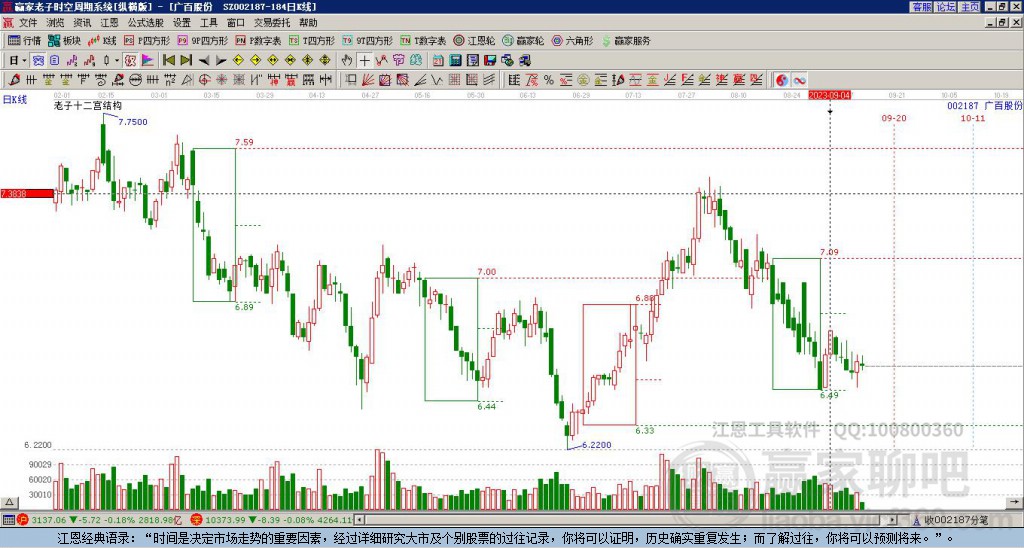
Task: Open the 工具 menu
Action: [209, 23]
